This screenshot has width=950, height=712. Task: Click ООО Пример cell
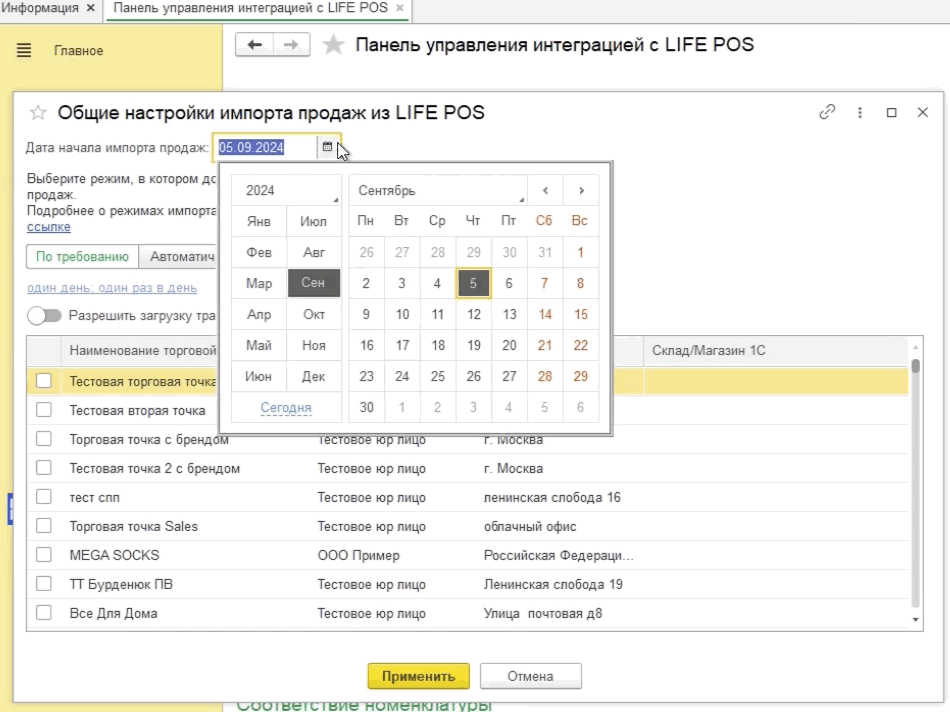[359, 555]
